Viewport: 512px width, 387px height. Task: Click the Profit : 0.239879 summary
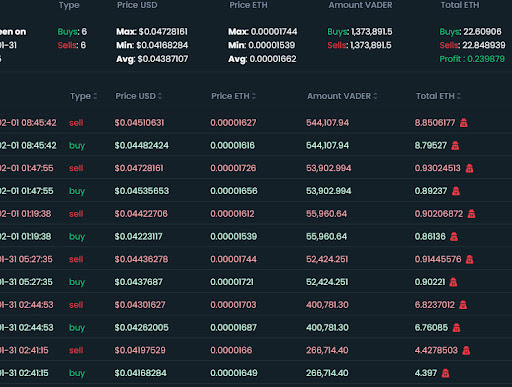472,59
